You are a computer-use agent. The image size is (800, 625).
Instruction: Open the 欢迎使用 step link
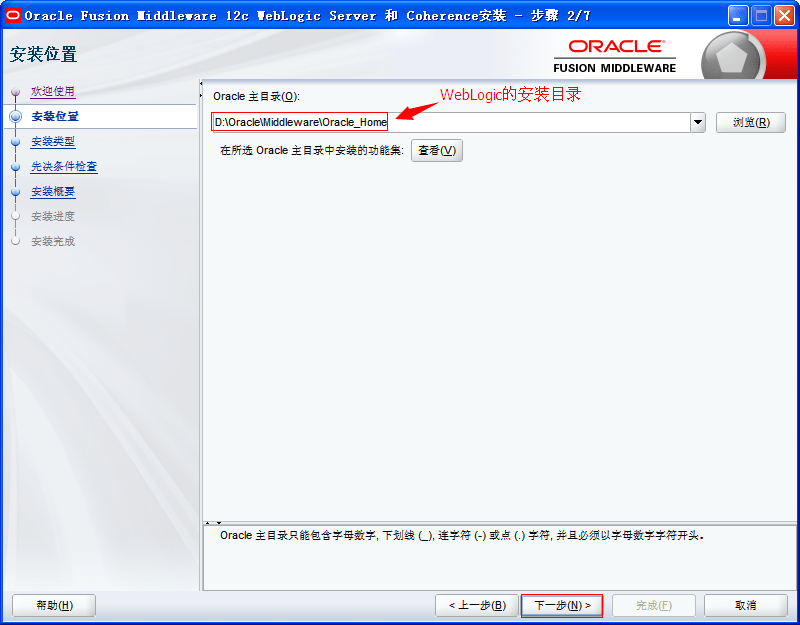click(x=53, y=91)
